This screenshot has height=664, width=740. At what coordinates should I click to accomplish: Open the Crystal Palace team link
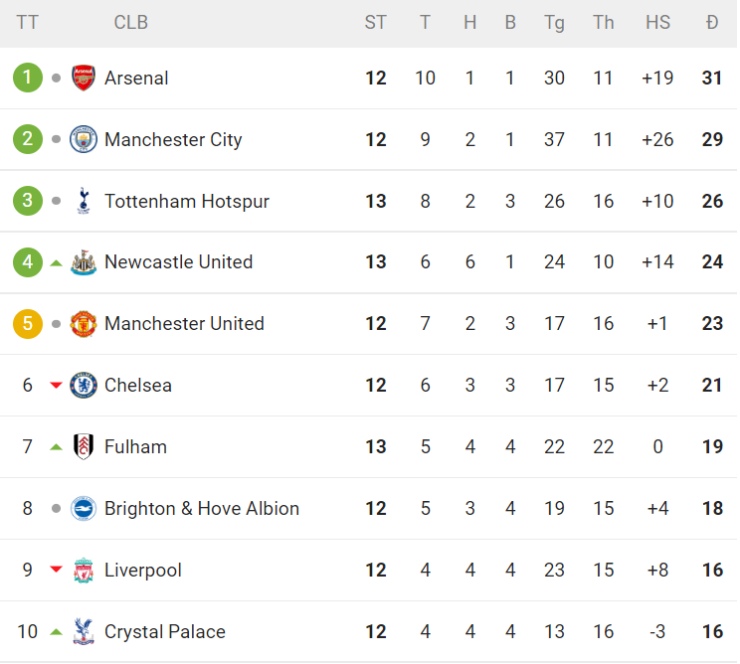(164, 632)
